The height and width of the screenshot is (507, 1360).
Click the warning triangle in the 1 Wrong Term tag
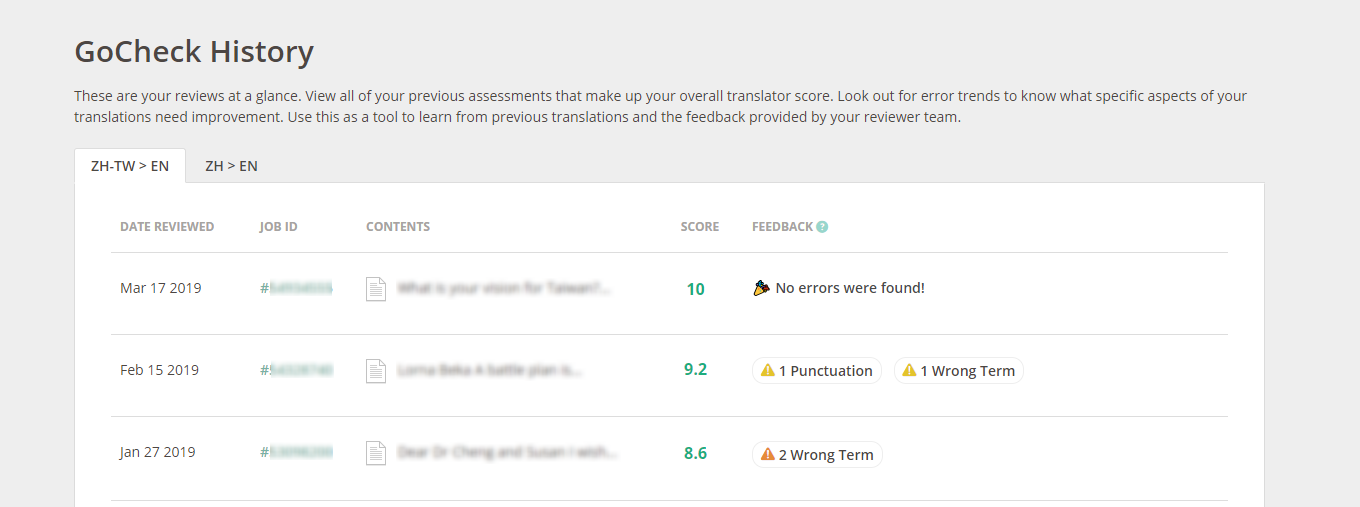coord(909,370)
